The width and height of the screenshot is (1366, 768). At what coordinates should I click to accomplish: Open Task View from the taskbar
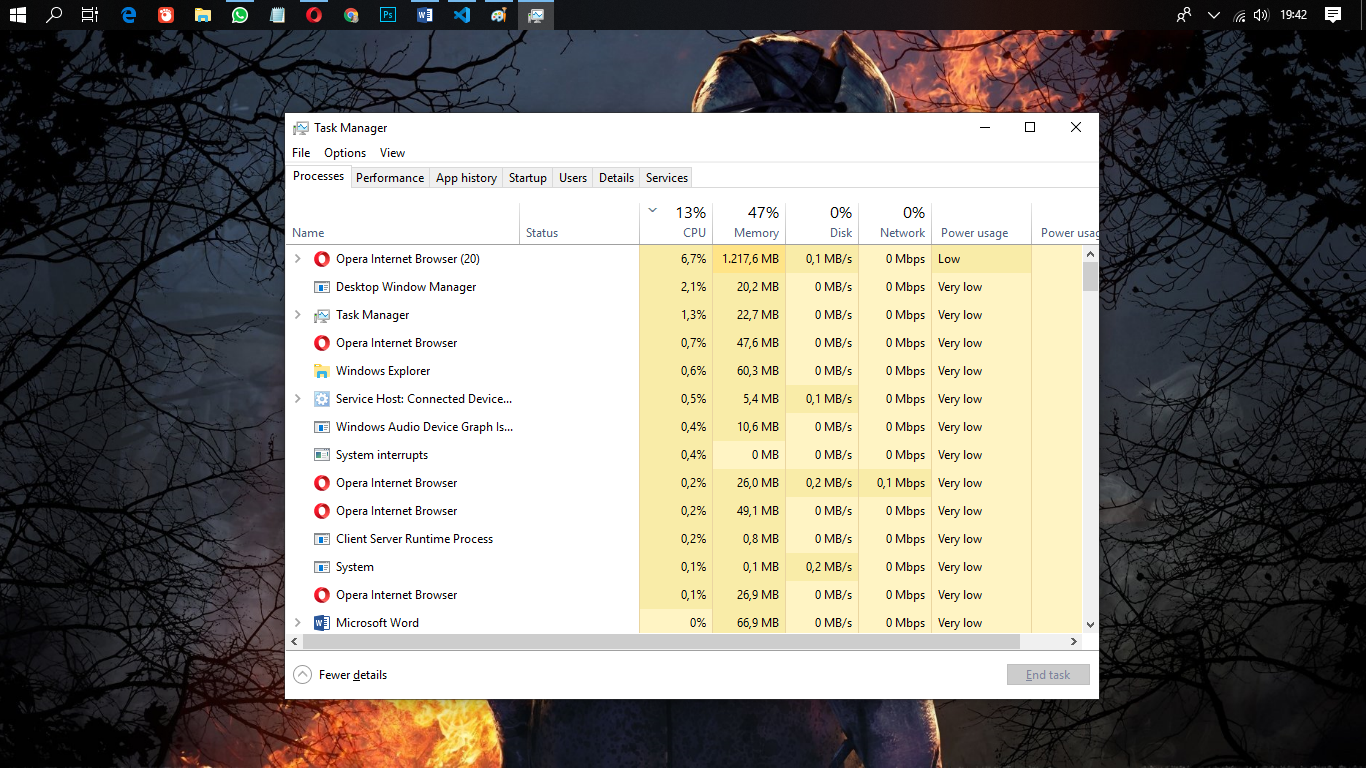pos(90,15)
